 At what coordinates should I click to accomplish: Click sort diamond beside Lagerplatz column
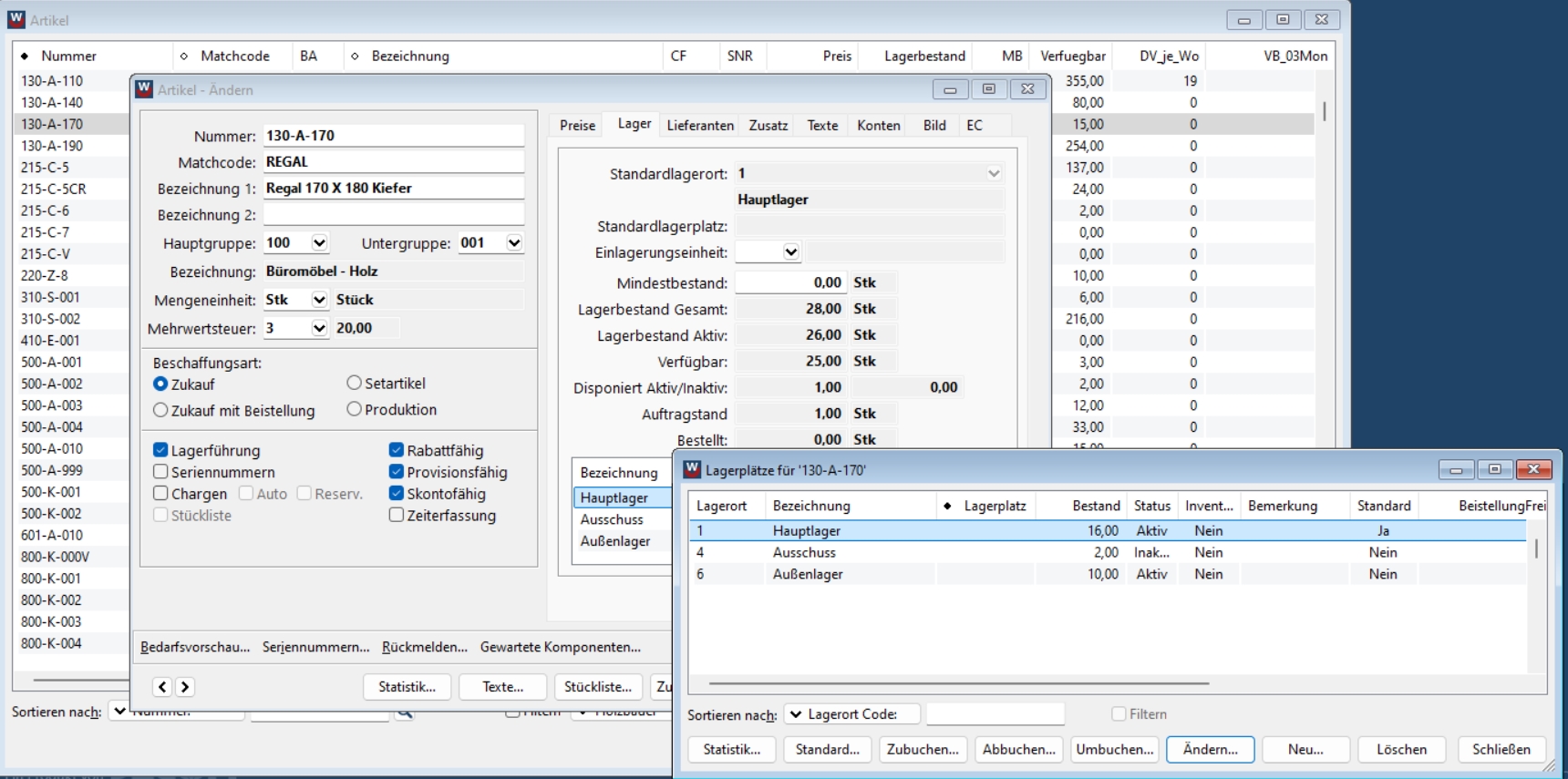[947, 506]
